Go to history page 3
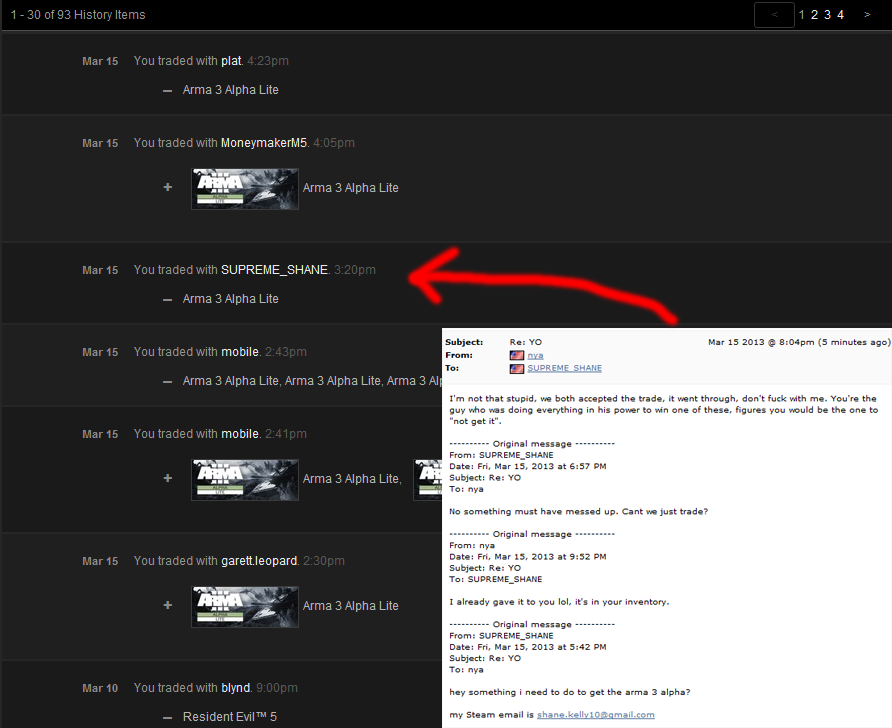The height and width of the screenshot is (728, 892). click(x=827, y=15)
